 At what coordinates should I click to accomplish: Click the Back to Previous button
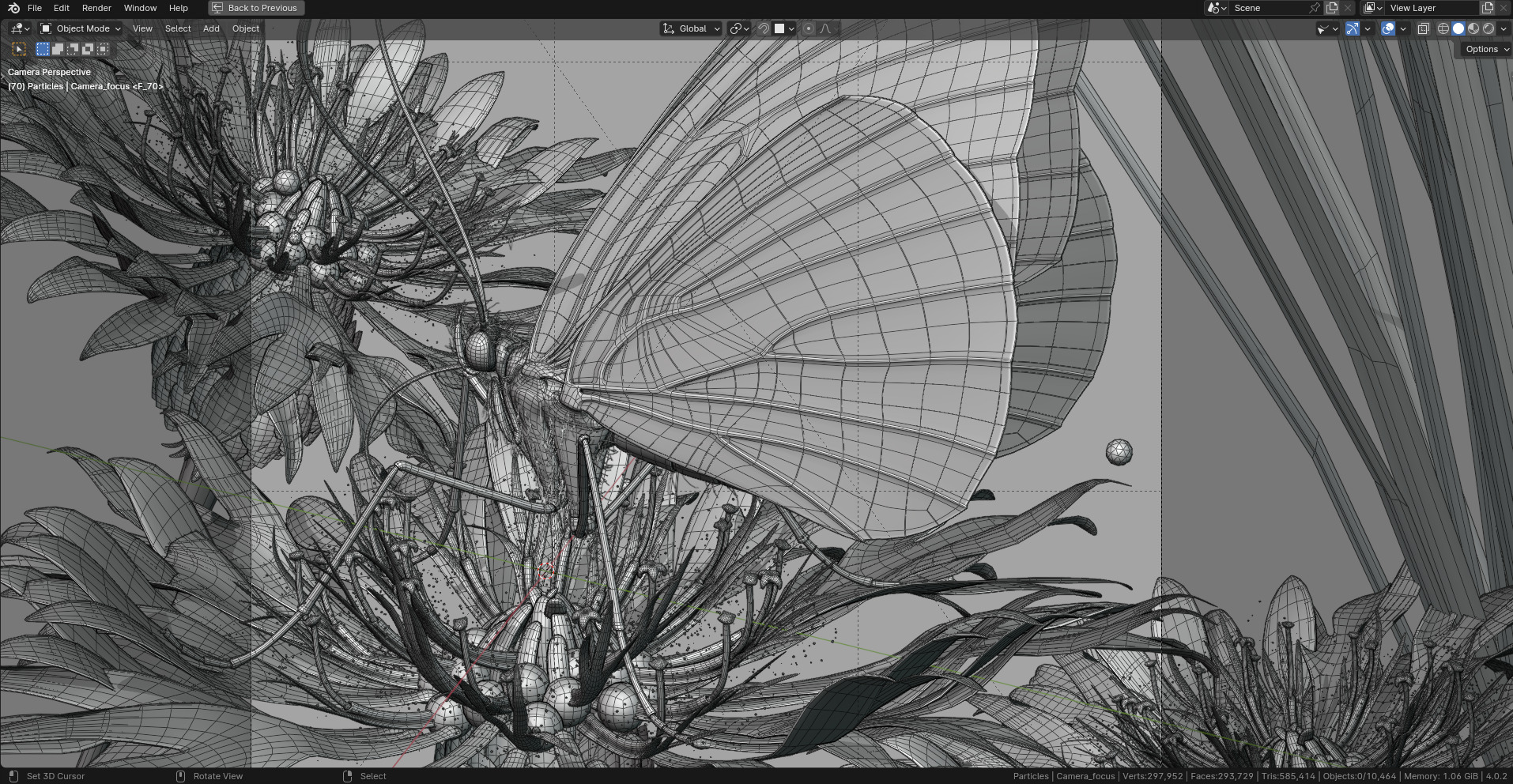pyautogui.click(x=256, y=8)
